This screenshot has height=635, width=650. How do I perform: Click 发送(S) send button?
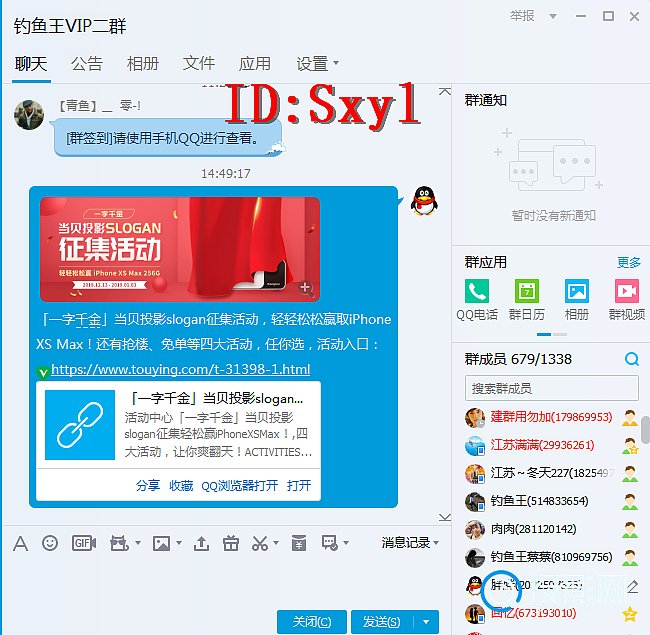(x=382, y=622)
